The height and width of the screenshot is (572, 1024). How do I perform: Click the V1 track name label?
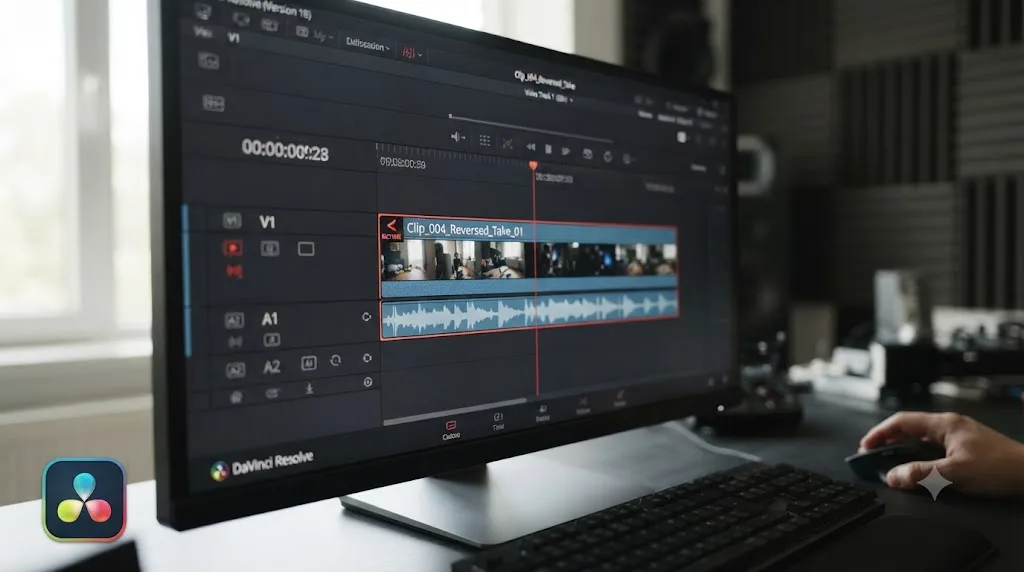[267, 222]
